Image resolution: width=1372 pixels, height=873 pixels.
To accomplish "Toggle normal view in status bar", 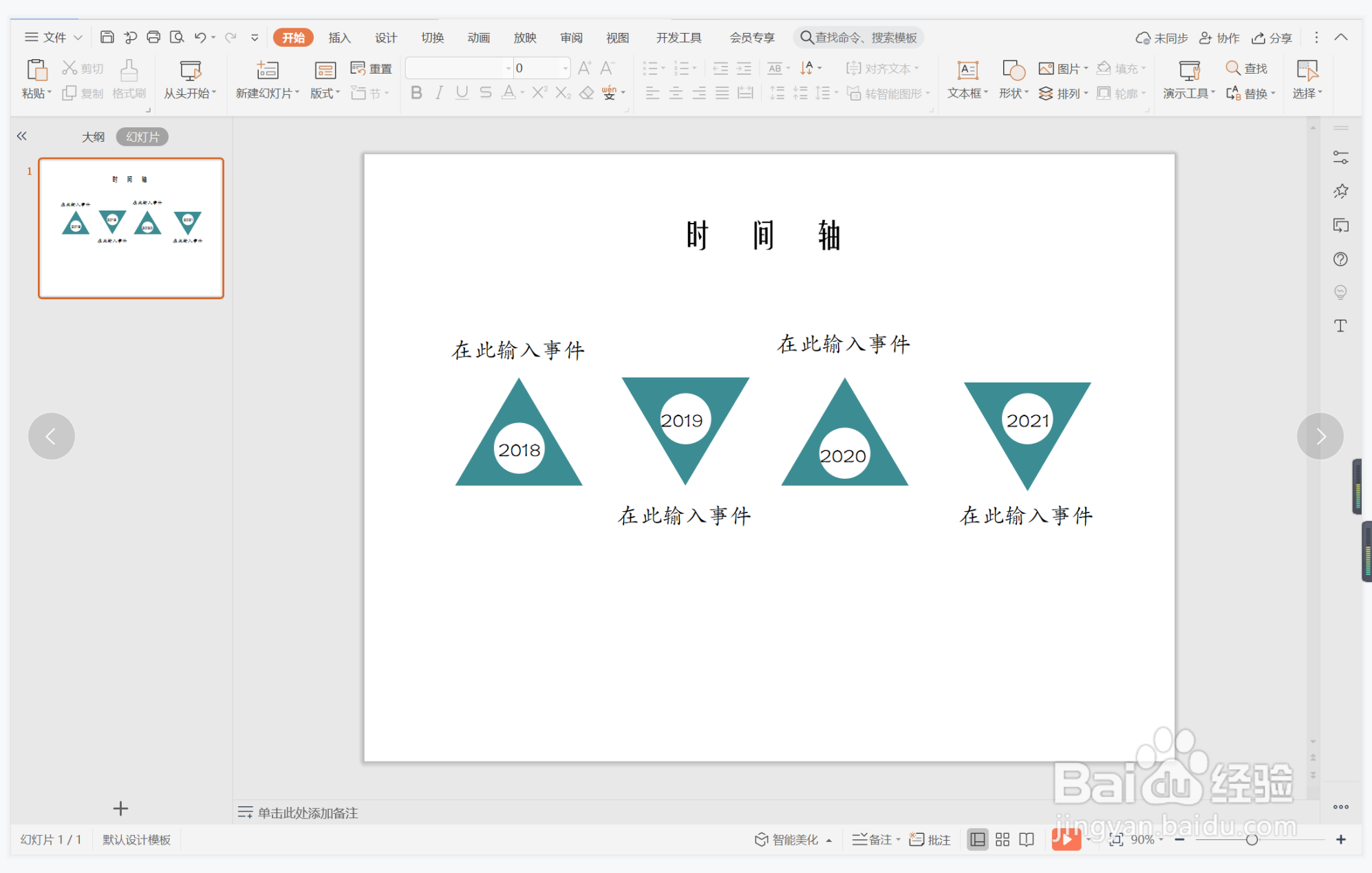I will point(977,839).
